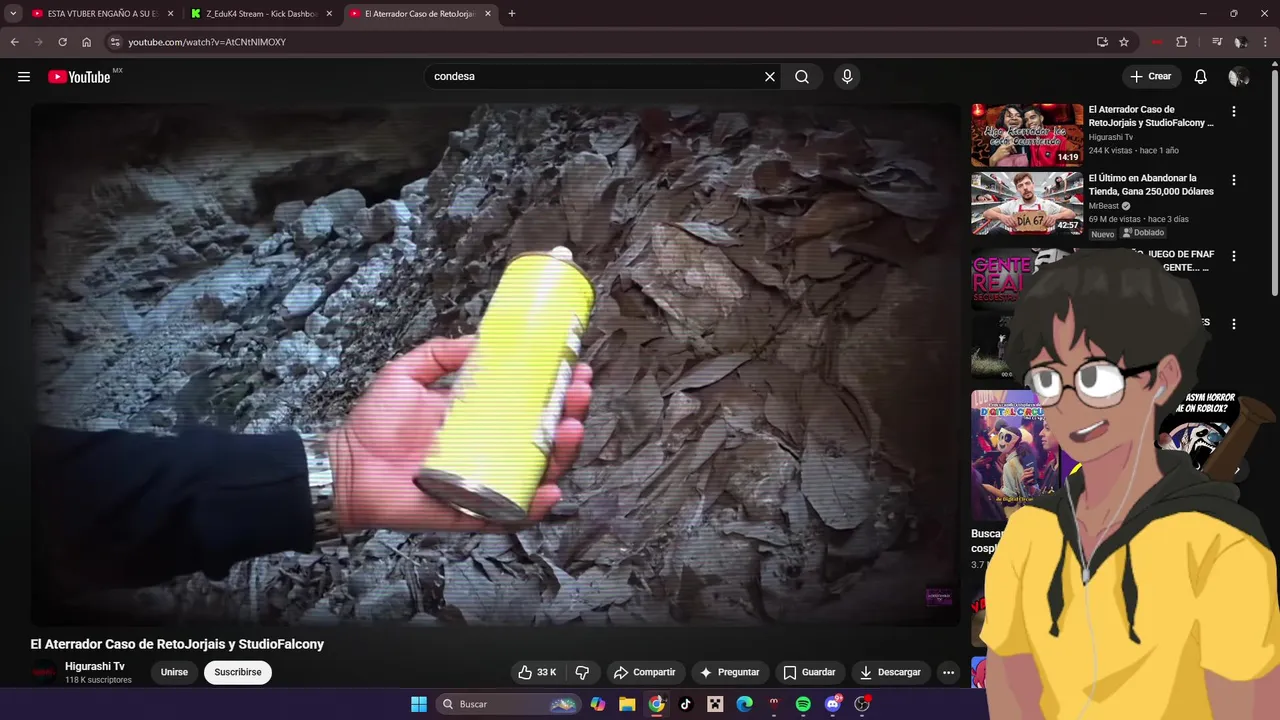Open El Último en Abandonar la Tienda title
The image size is (1280, 720).
click(x=1151, y=185)
